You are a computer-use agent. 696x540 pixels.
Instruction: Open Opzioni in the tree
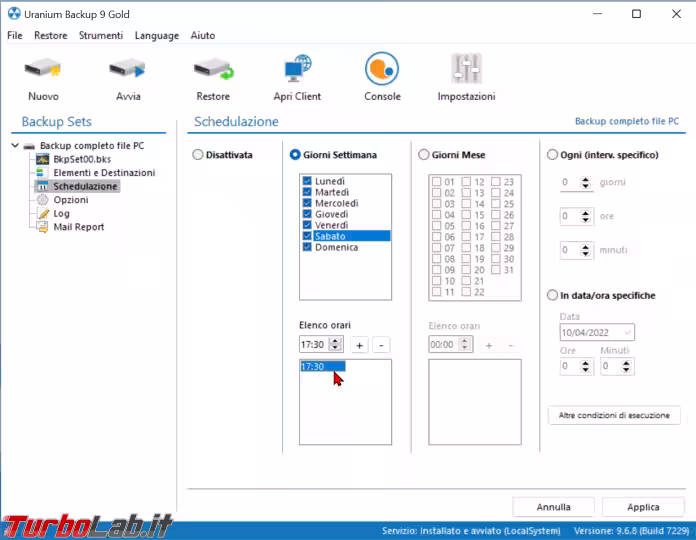click(71, 200)
